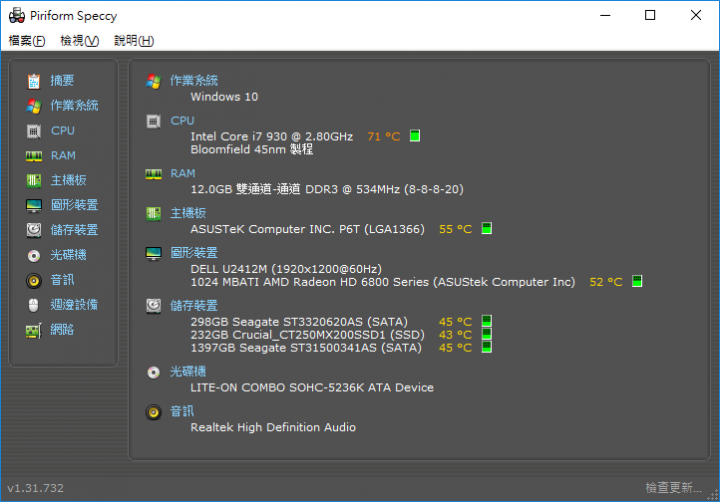
Task: Open the 檔案(F) menu
Action: [x=27, y=41]
